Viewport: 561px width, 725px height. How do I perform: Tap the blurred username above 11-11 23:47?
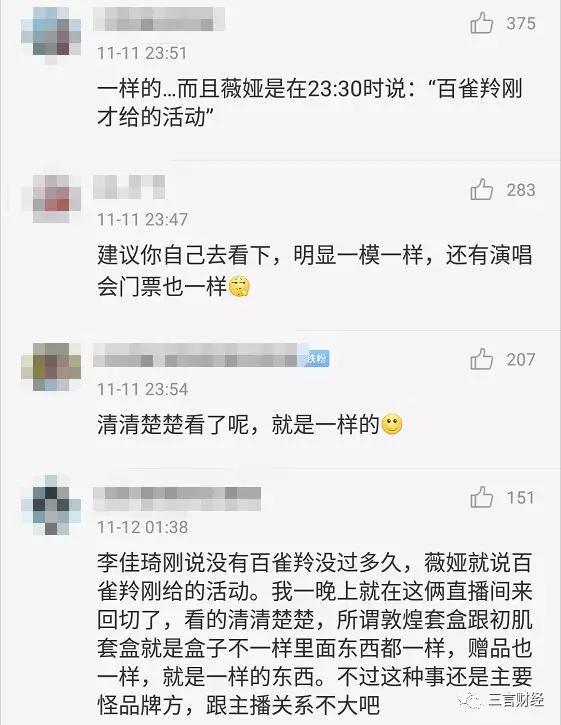point(129,187)
